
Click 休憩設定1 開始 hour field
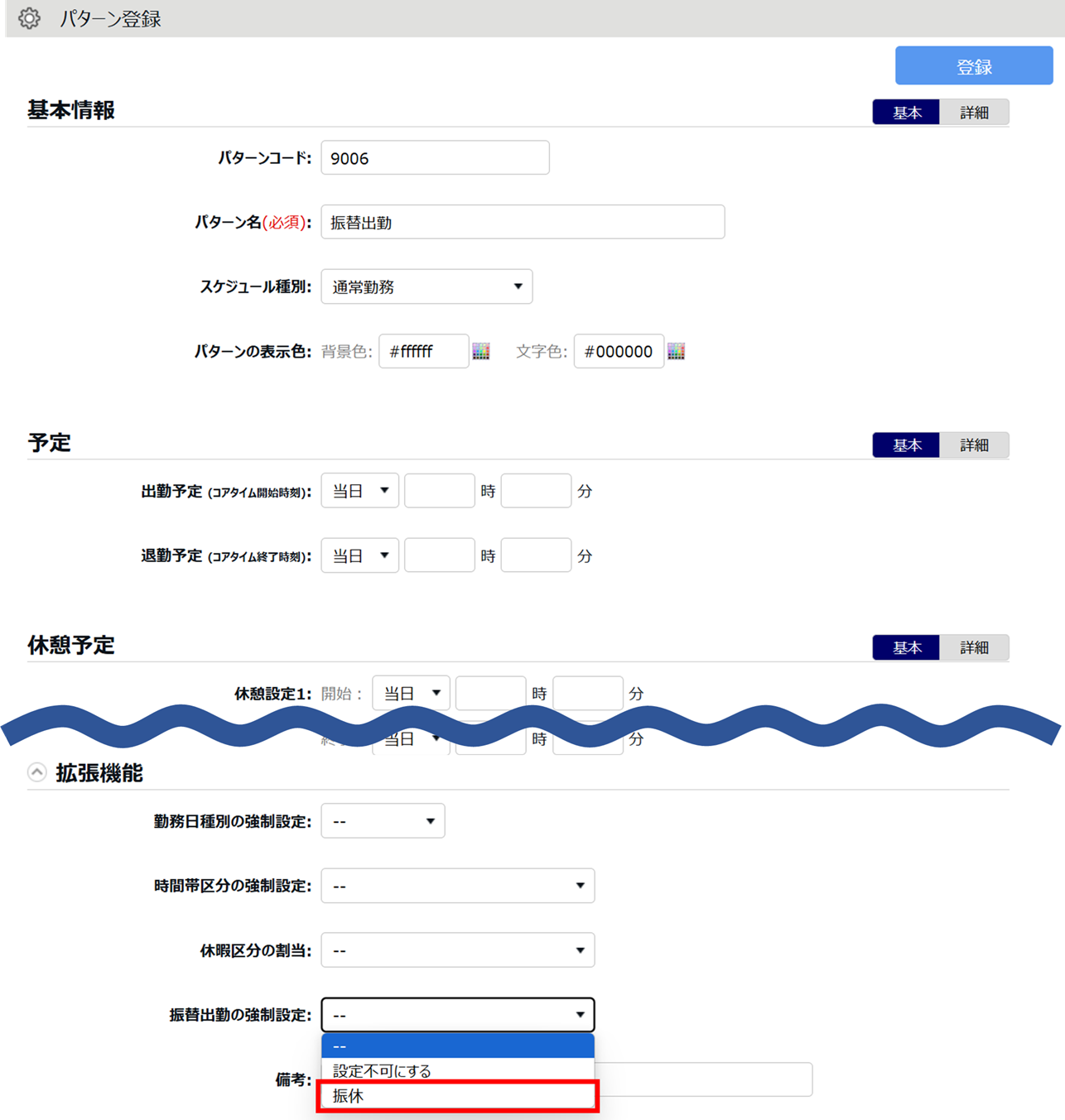pos(491,693)
